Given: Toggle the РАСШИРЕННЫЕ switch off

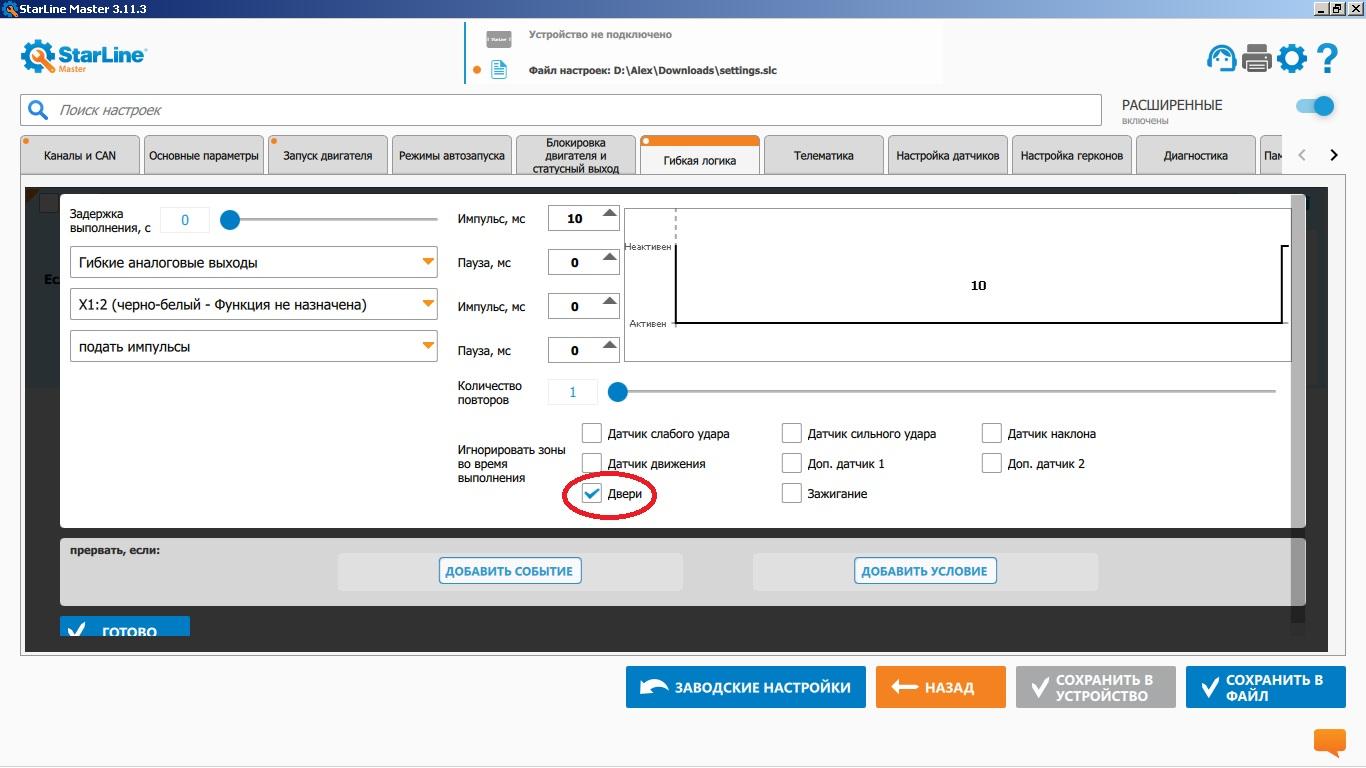Looking at the screenshot, I should 1315,106.
